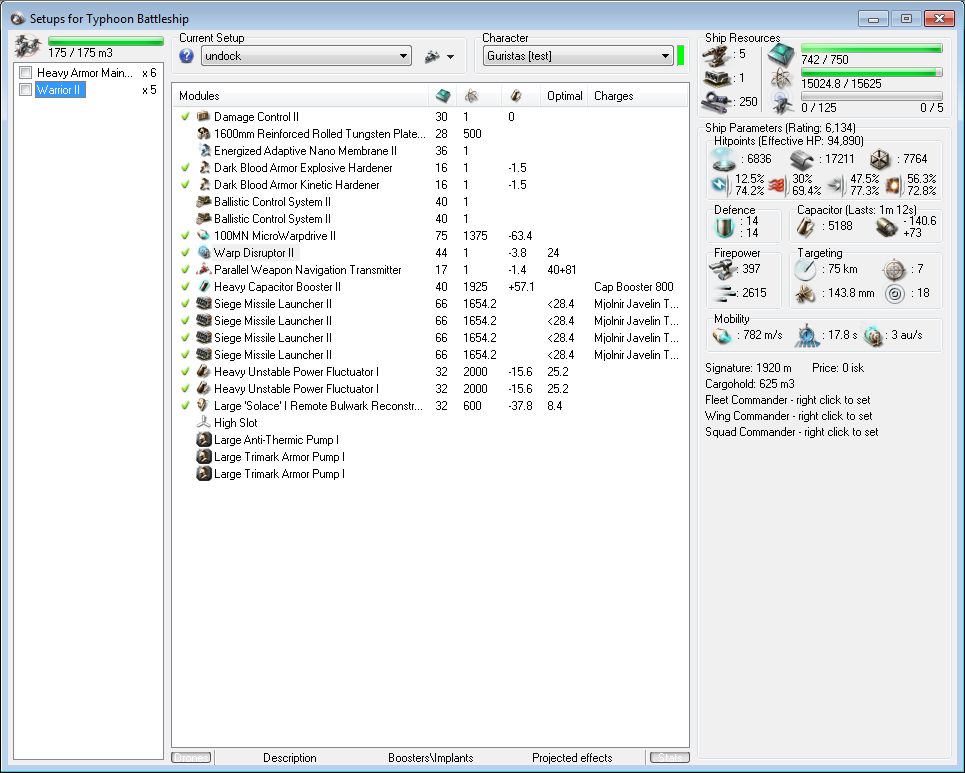Select the 100MN MicroWarpdrive II module icon
This screenshot has height=773, width=965.
(203, 236)
